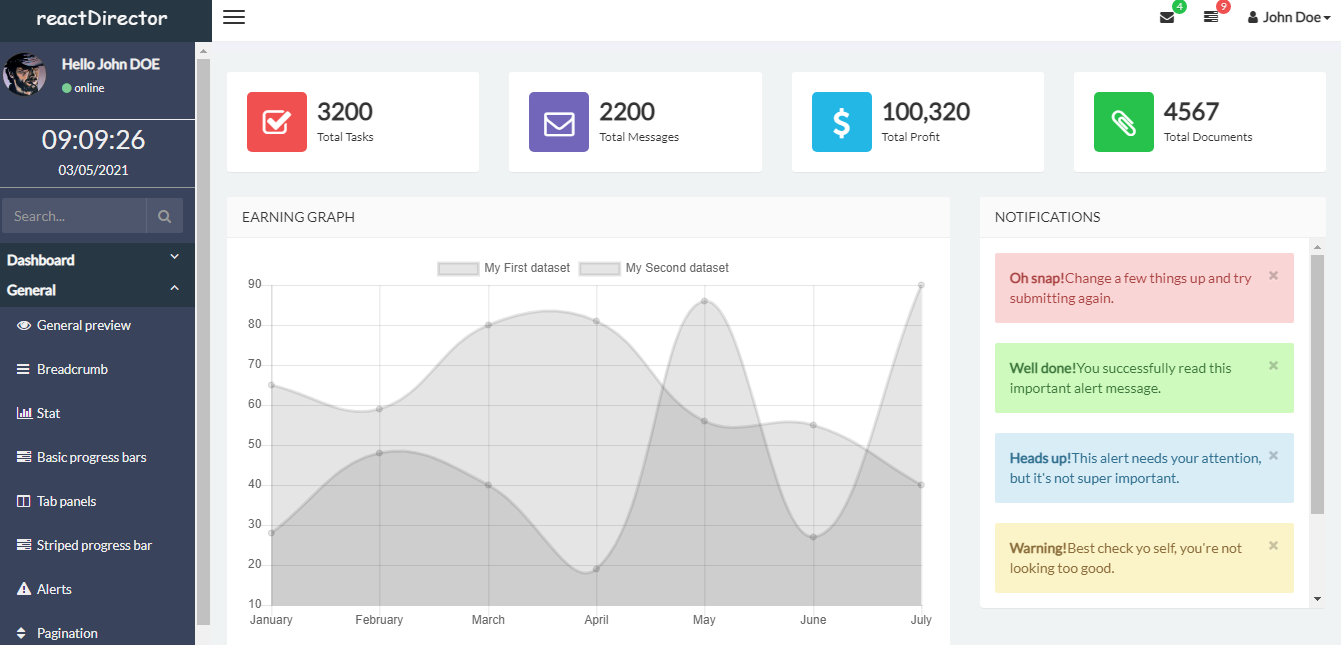The image size is (1341, 645).
Task: Click the notifications scrollbar down arrow
Action: [x=1316, y=599]
